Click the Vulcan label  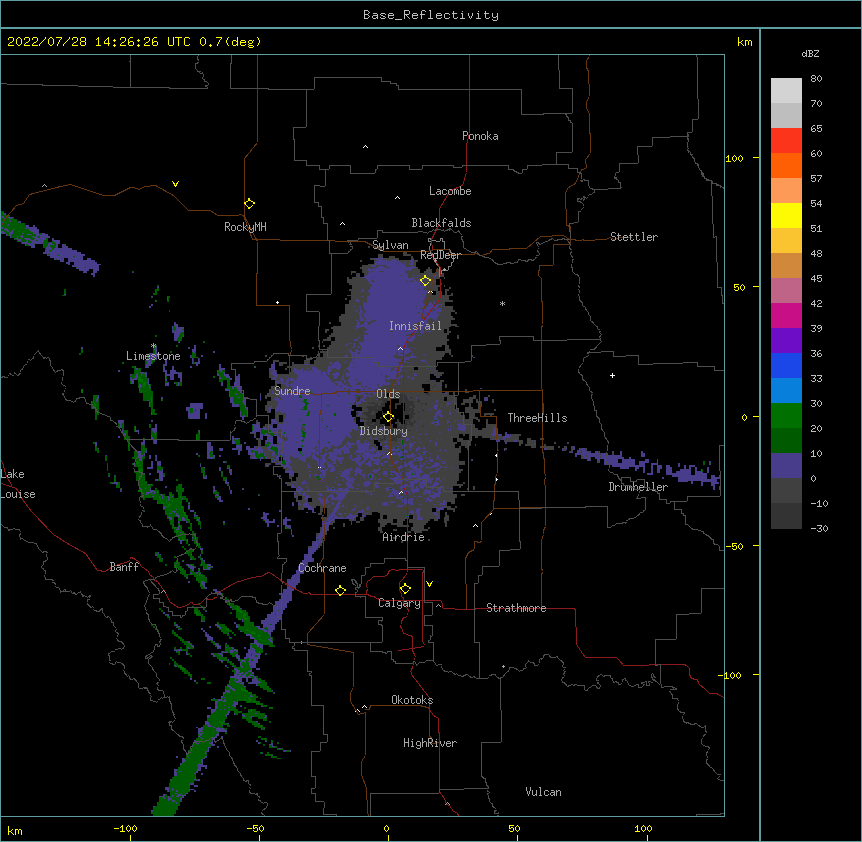coord(543,792)
